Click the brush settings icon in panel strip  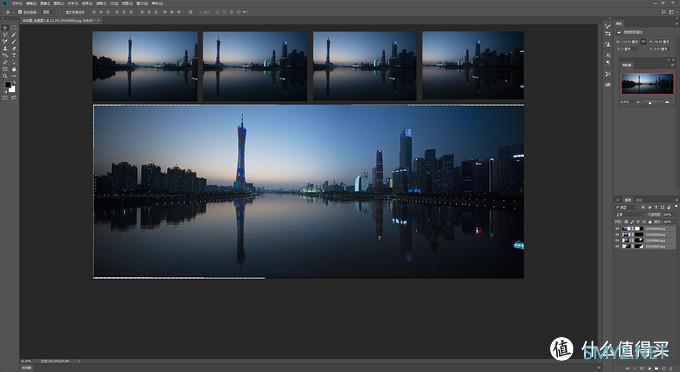[608, 26]
